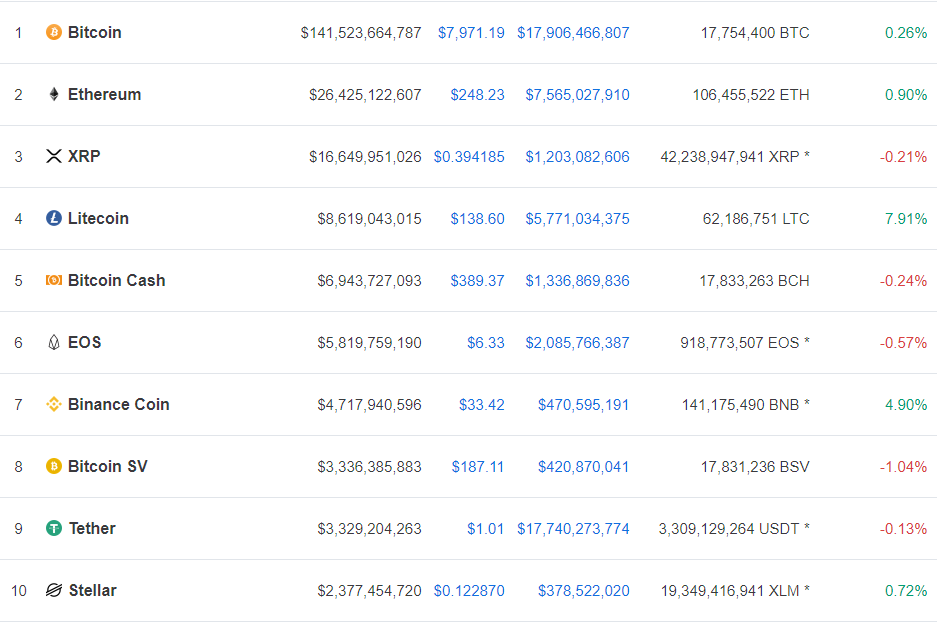Click the XRP cross logo icon
Viewport: 937px width, 622px height.
point(54,157)
